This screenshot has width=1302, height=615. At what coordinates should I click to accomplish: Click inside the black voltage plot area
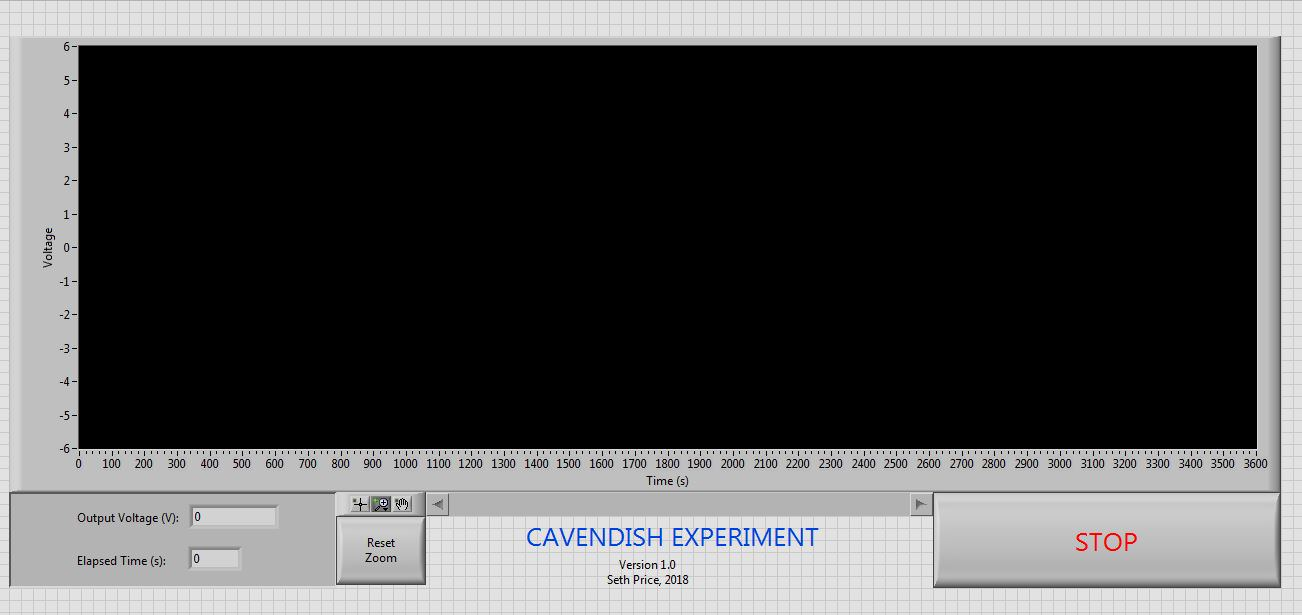click(x=667, y=247)
